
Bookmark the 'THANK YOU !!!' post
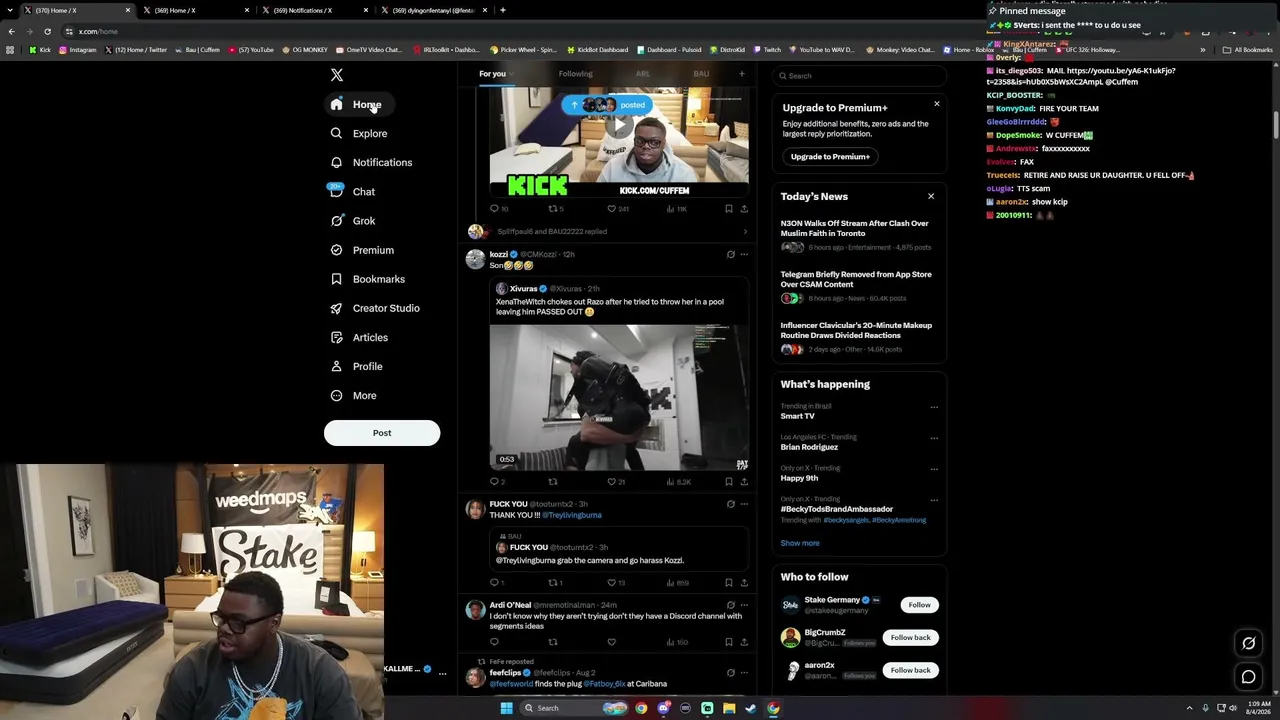pos(729,583)
